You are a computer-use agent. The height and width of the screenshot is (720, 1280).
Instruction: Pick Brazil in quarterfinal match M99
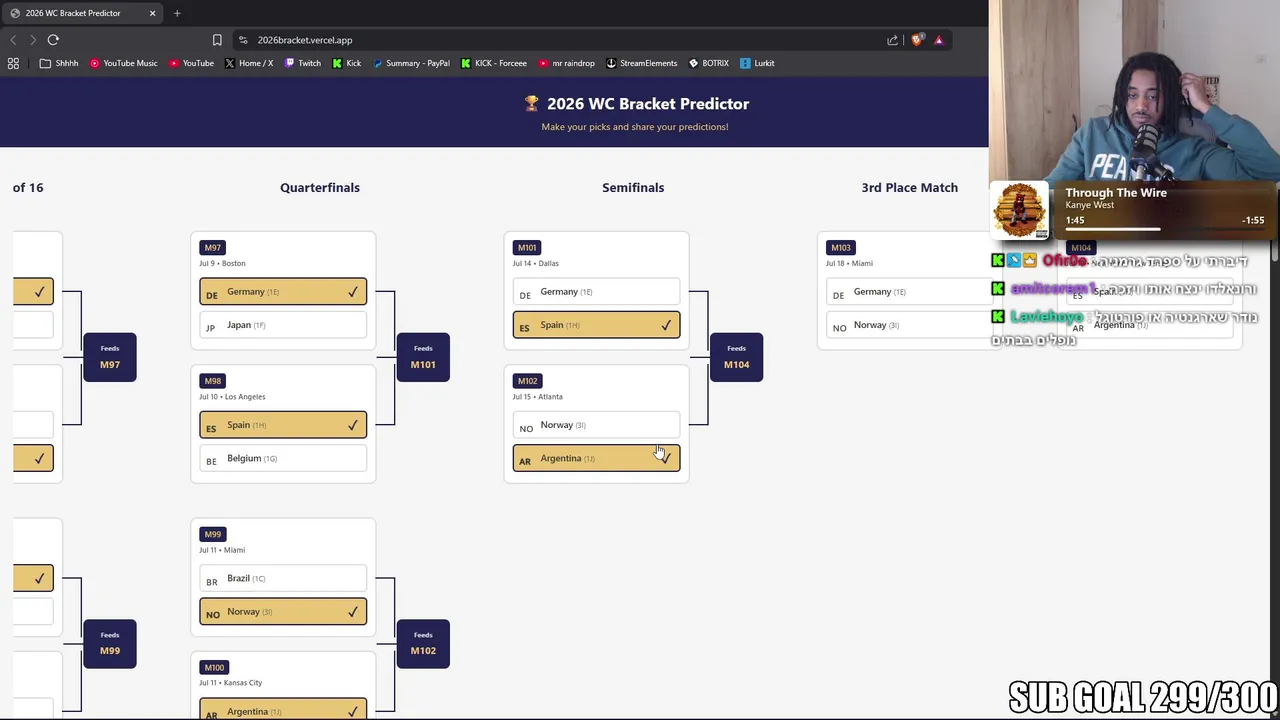click(x=283, y=578)
